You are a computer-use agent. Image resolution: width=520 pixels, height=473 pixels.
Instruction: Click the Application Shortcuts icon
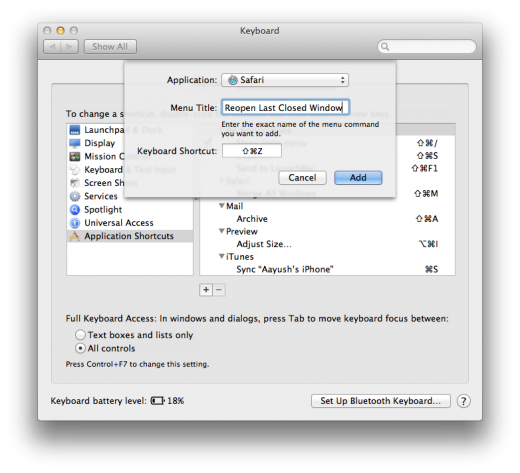[x=75, y=236]
